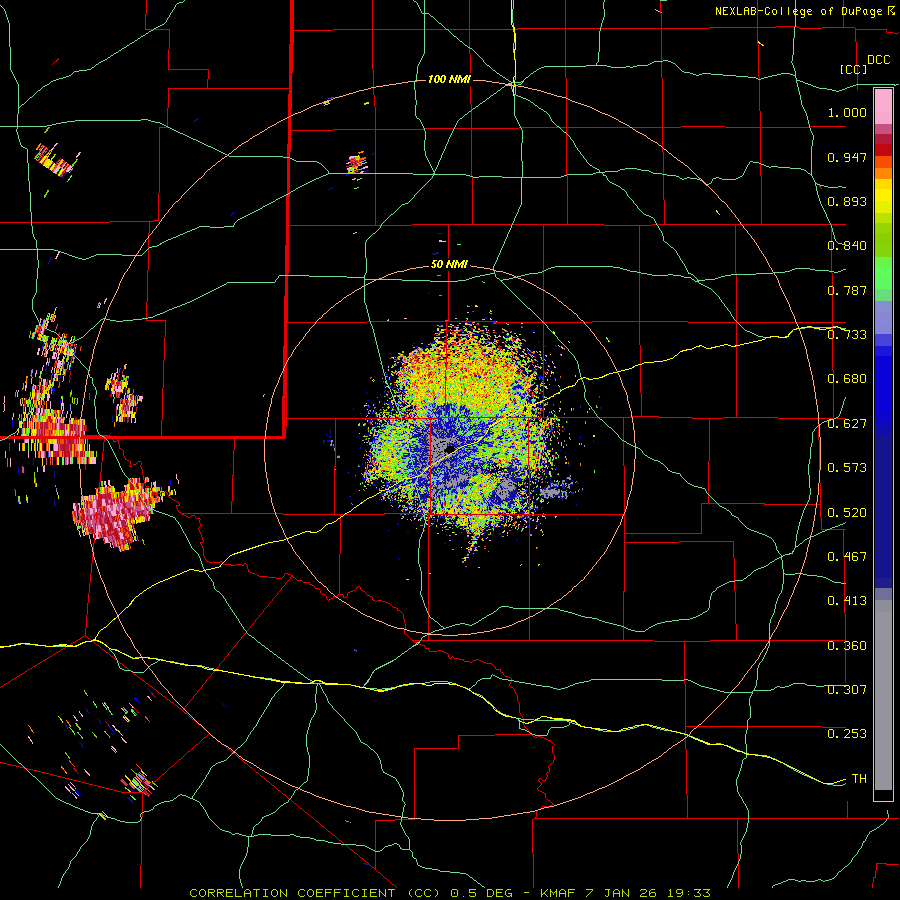Click the DCC label above legend
900x900 pixels.
tap(879, 60)
